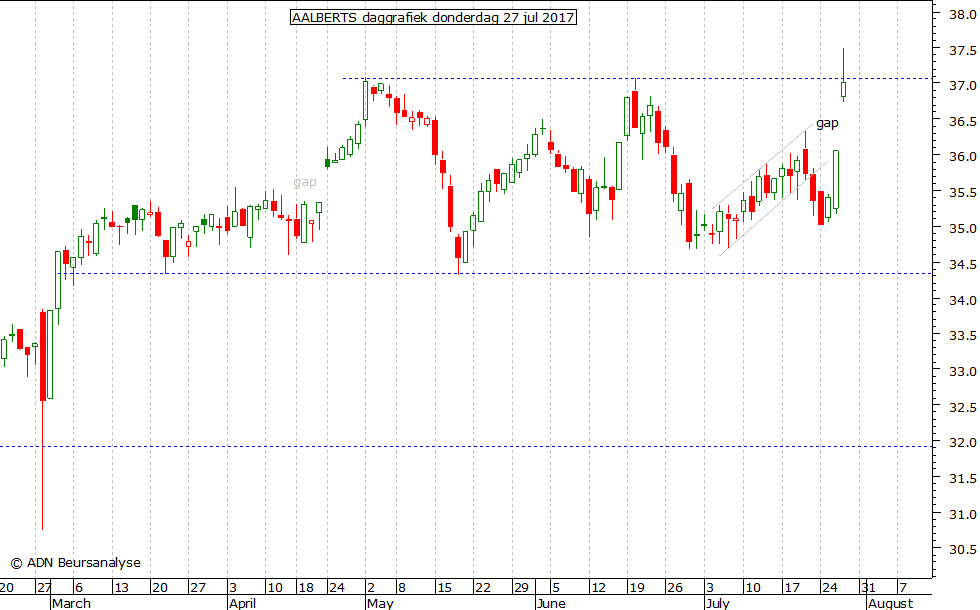The width and height of the screenshot is (980, 610).
Task: Click the date label 12 in June
Action: coord(598,588)
